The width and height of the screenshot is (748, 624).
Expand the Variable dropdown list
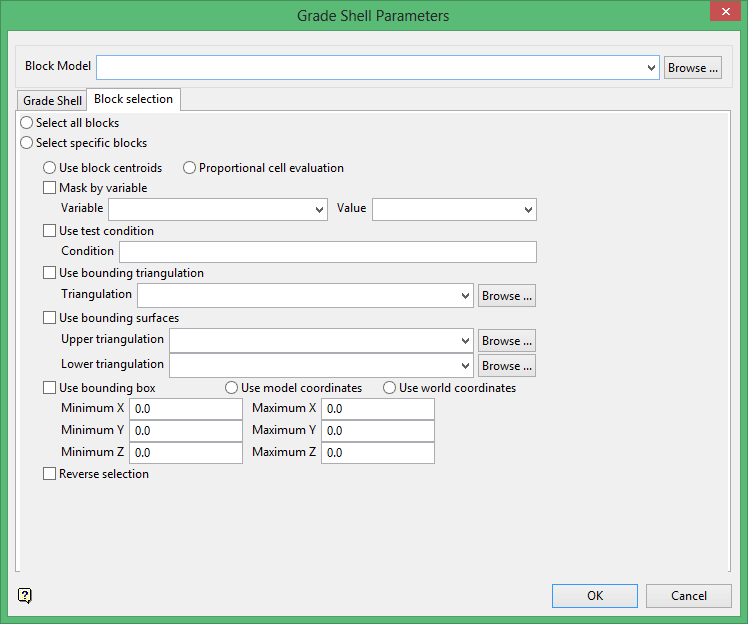tap(319, 210)
